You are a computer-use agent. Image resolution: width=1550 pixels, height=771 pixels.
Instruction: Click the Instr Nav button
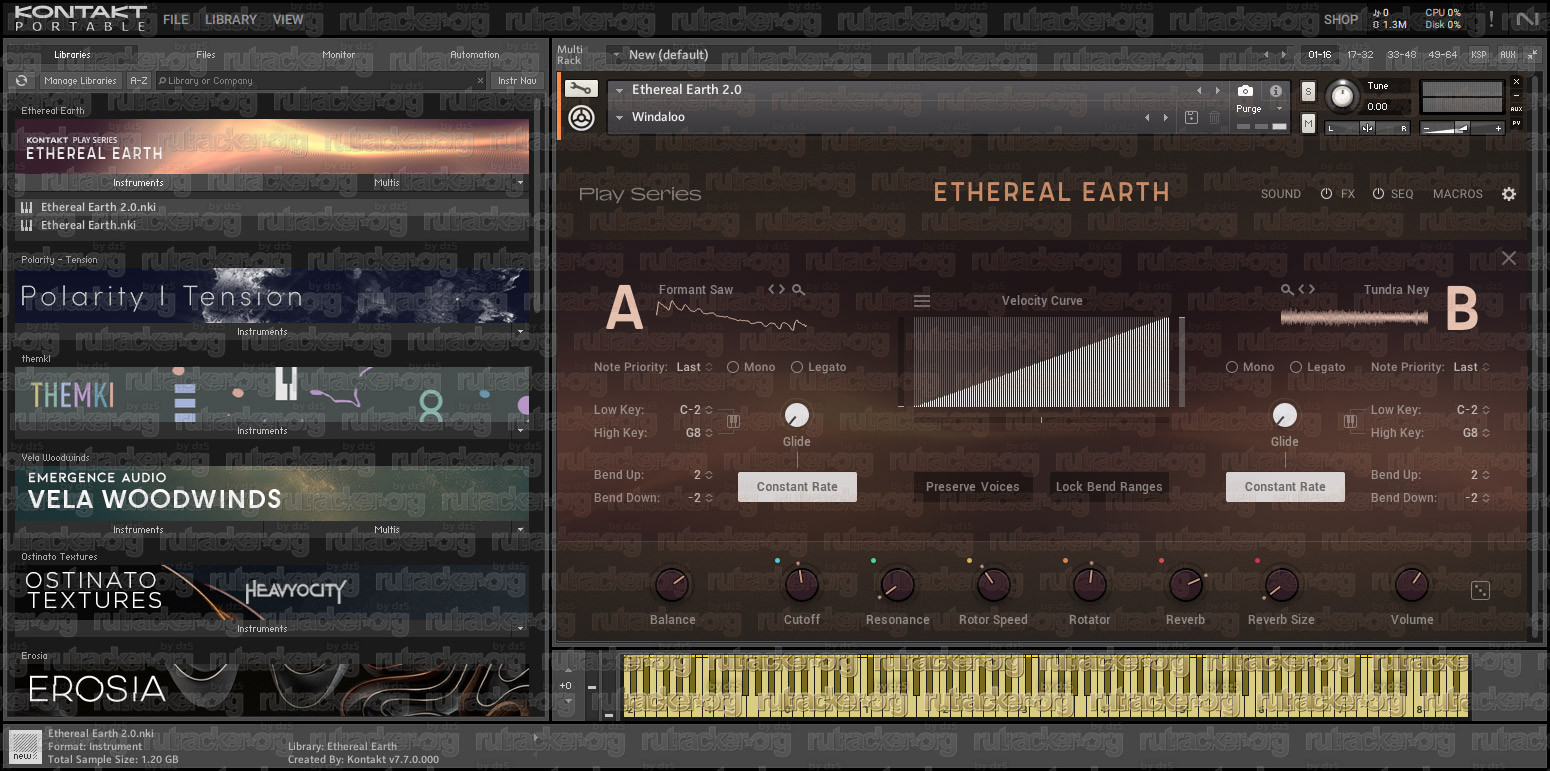point(517,81)
